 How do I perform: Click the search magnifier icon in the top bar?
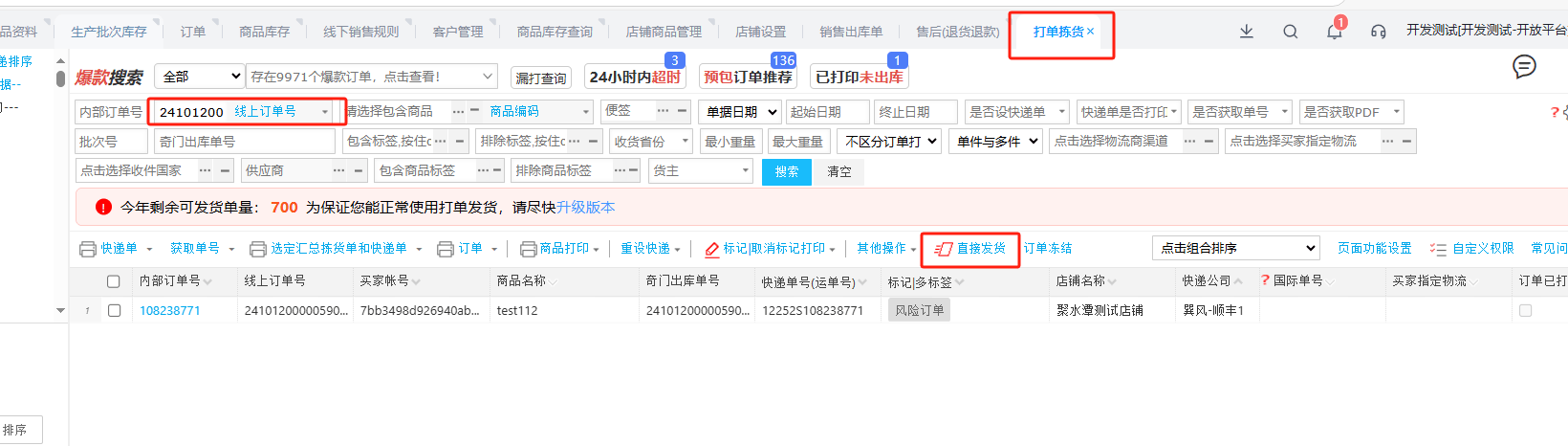click(1290, 32)
